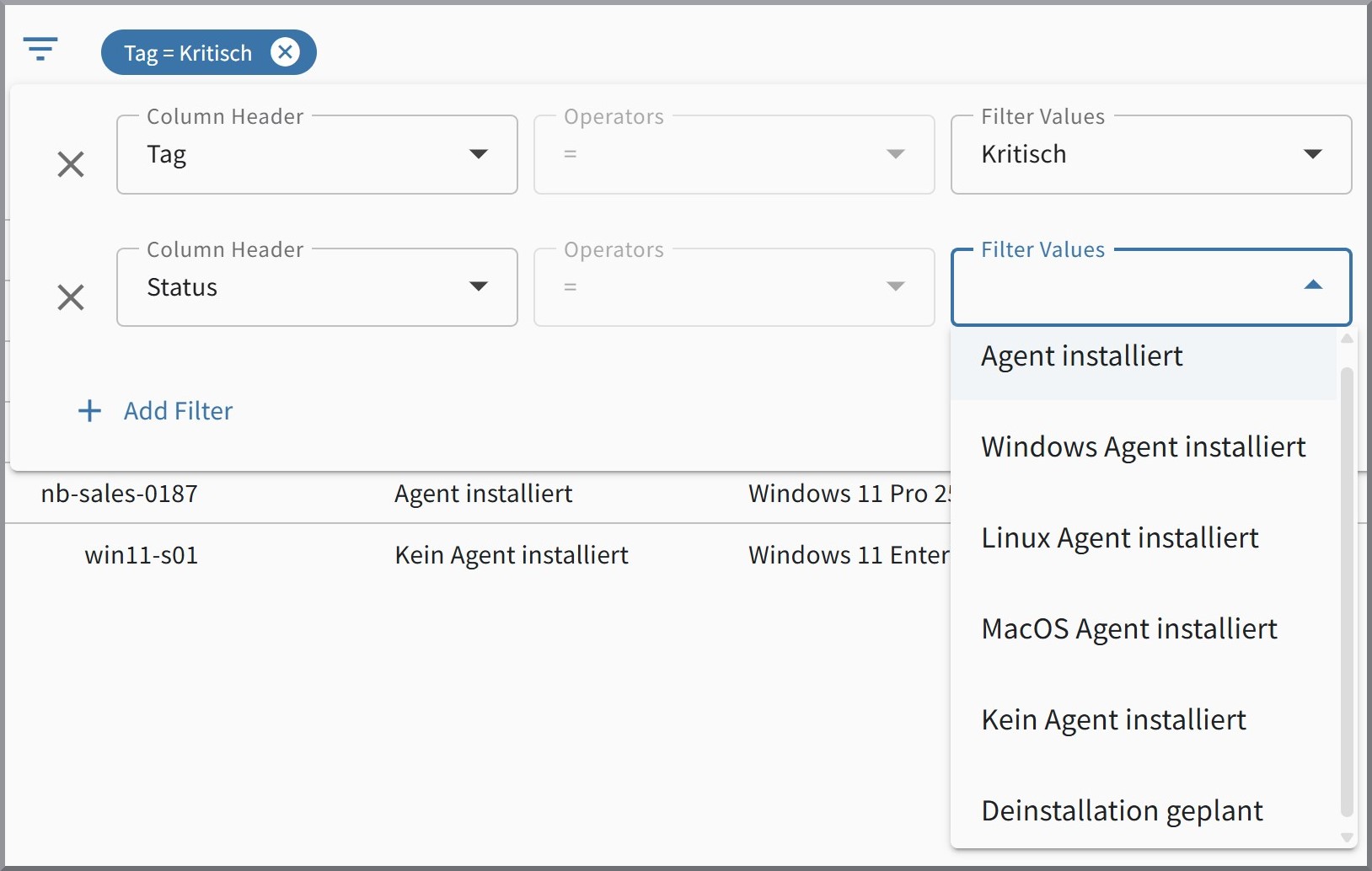Image resolution: width=1372 pixels, height=871 pixels.
Task: Choose Windows Agent installiert option
Action: click(1143, 447)
